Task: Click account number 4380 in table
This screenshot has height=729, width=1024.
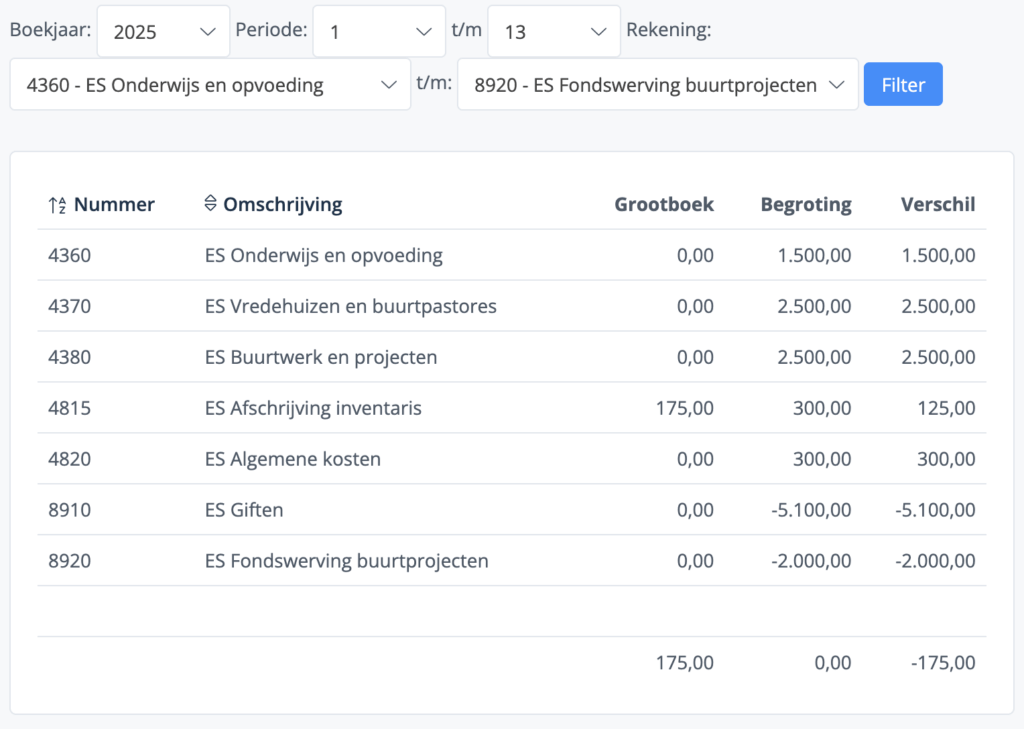Action: 69,357
